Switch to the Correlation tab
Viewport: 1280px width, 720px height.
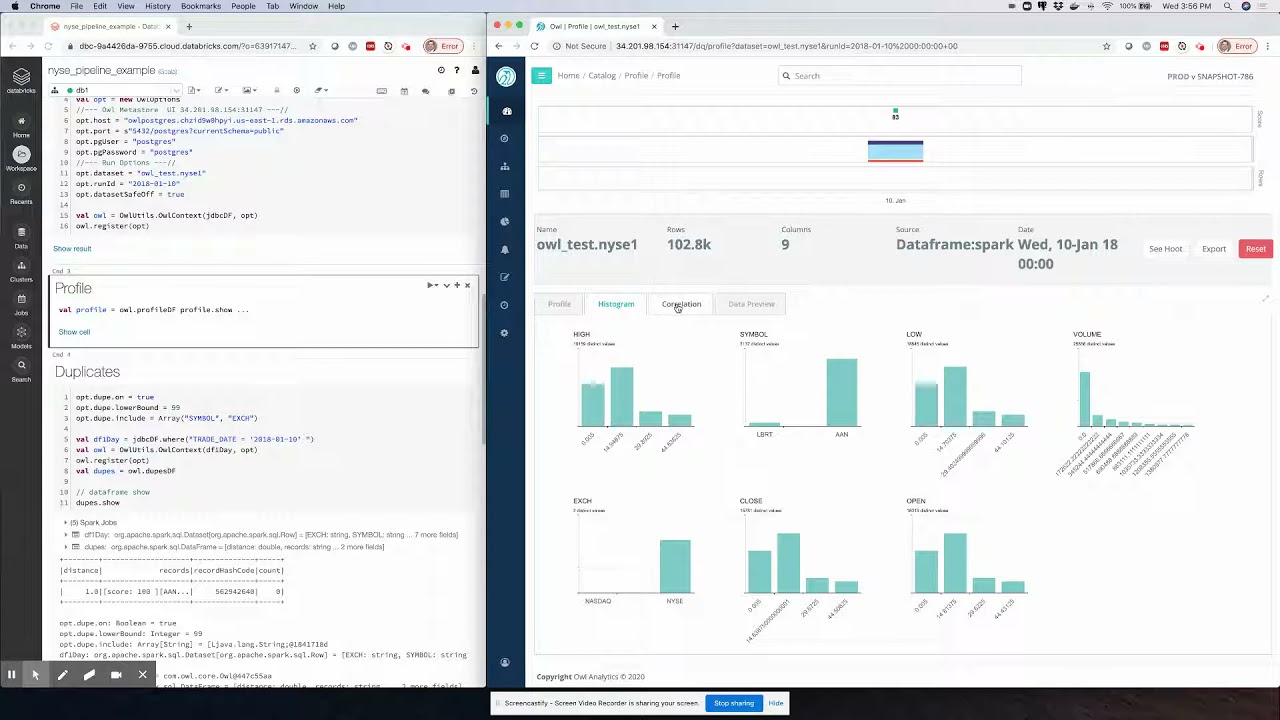681,304
